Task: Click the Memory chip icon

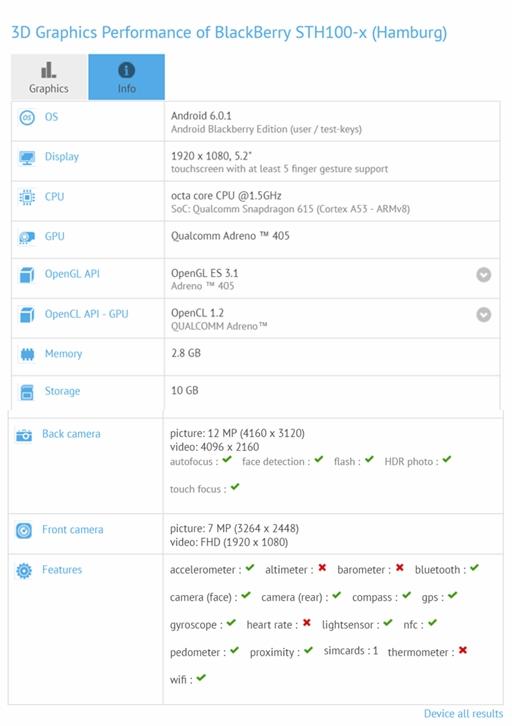Action: (27, 355)
